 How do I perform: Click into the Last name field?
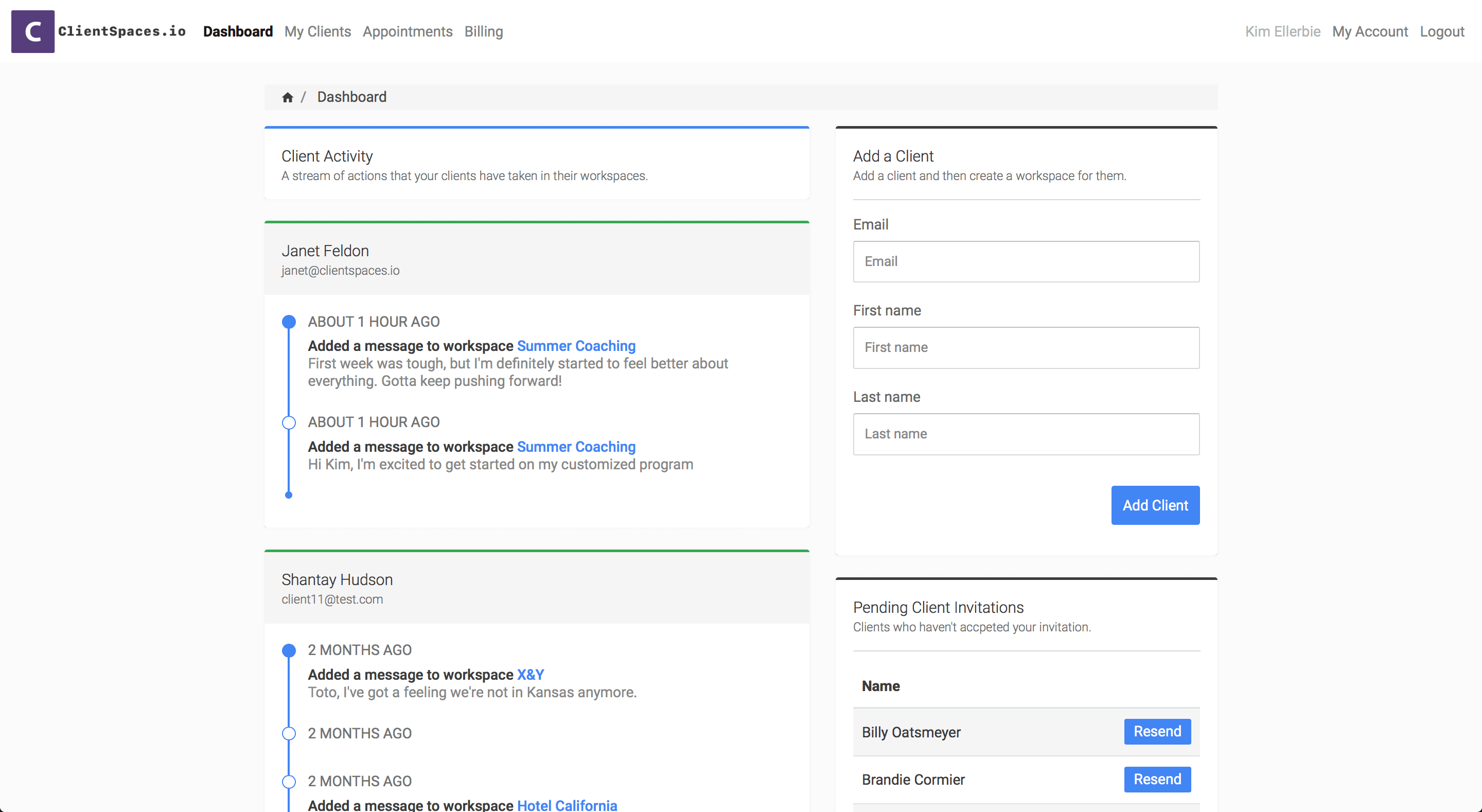pyautogui.click(x=1026, y=434)
